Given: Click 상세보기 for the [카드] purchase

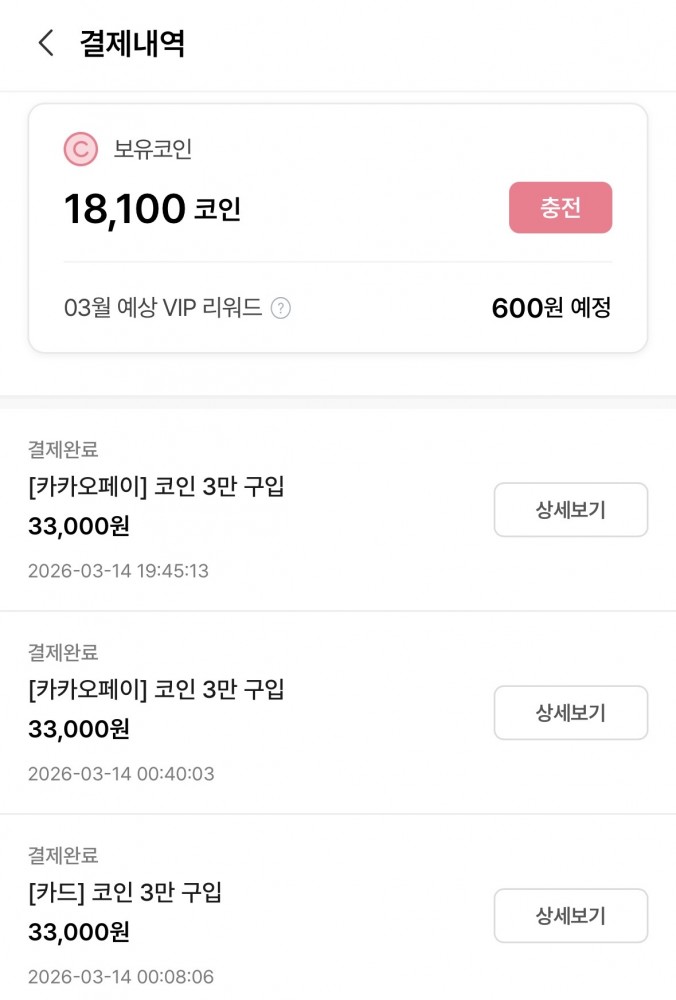Looking at the screenshot, I should pyautogui.click(x=570, y=915).
